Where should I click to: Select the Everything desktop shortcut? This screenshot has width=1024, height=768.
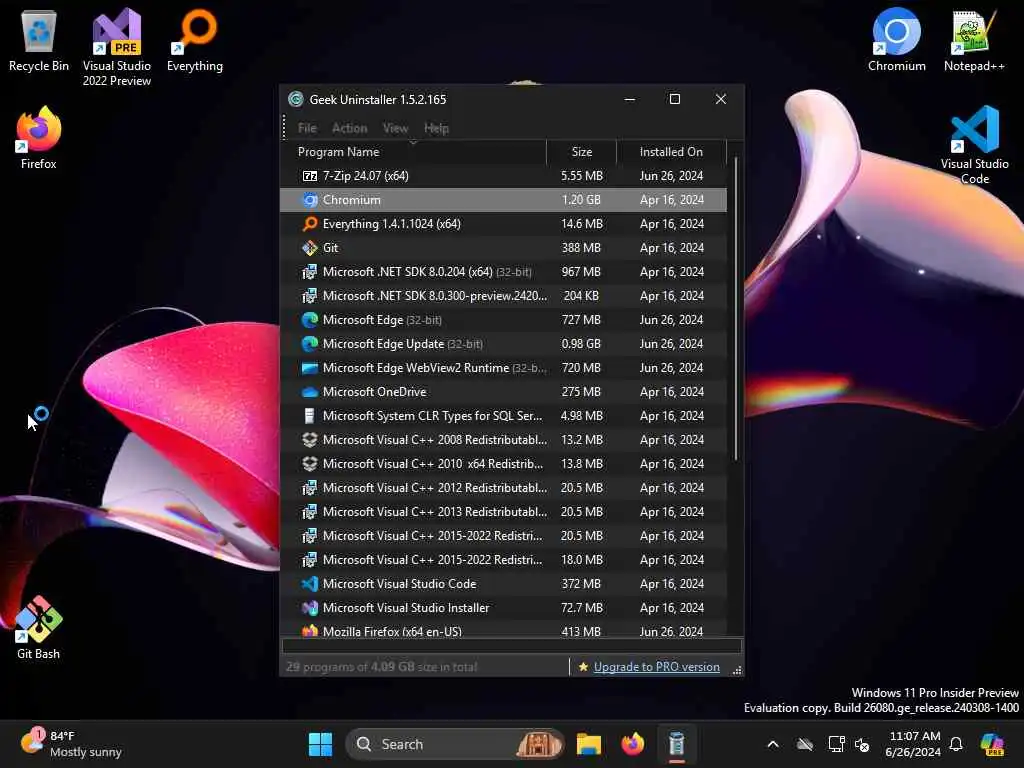click(195, 41)
